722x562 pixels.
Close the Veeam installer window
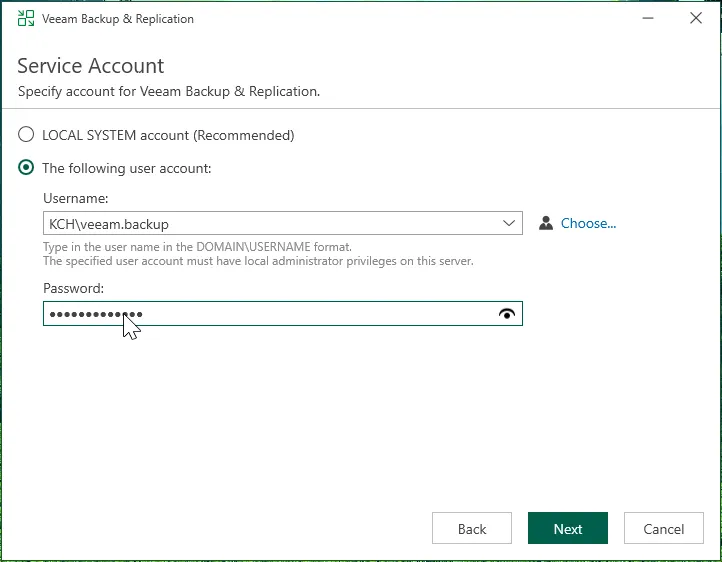(x=696, y=19)
